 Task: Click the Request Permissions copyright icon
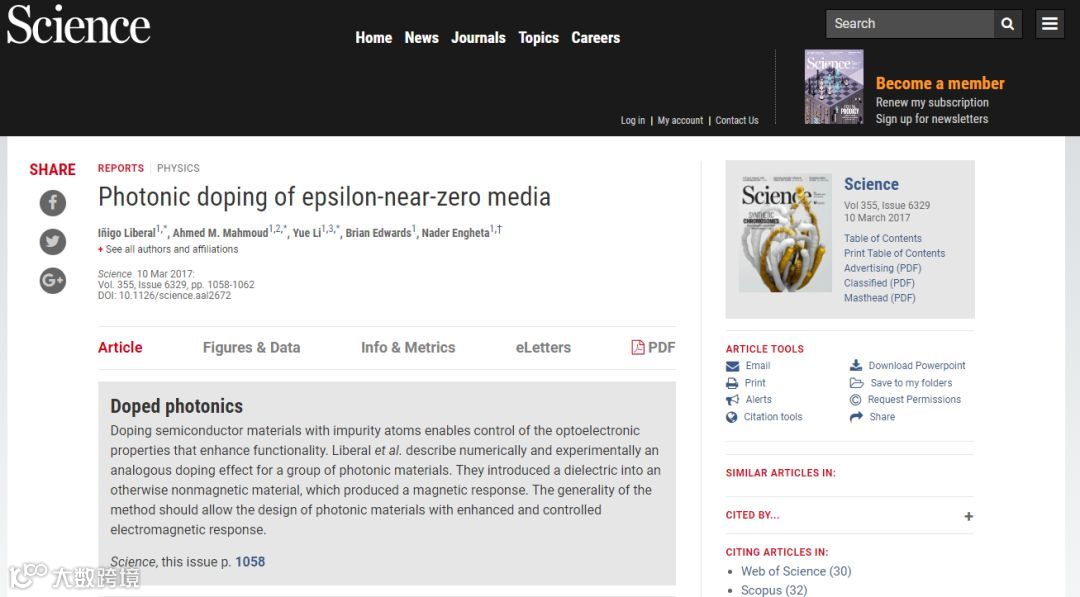tap(855, 399)
